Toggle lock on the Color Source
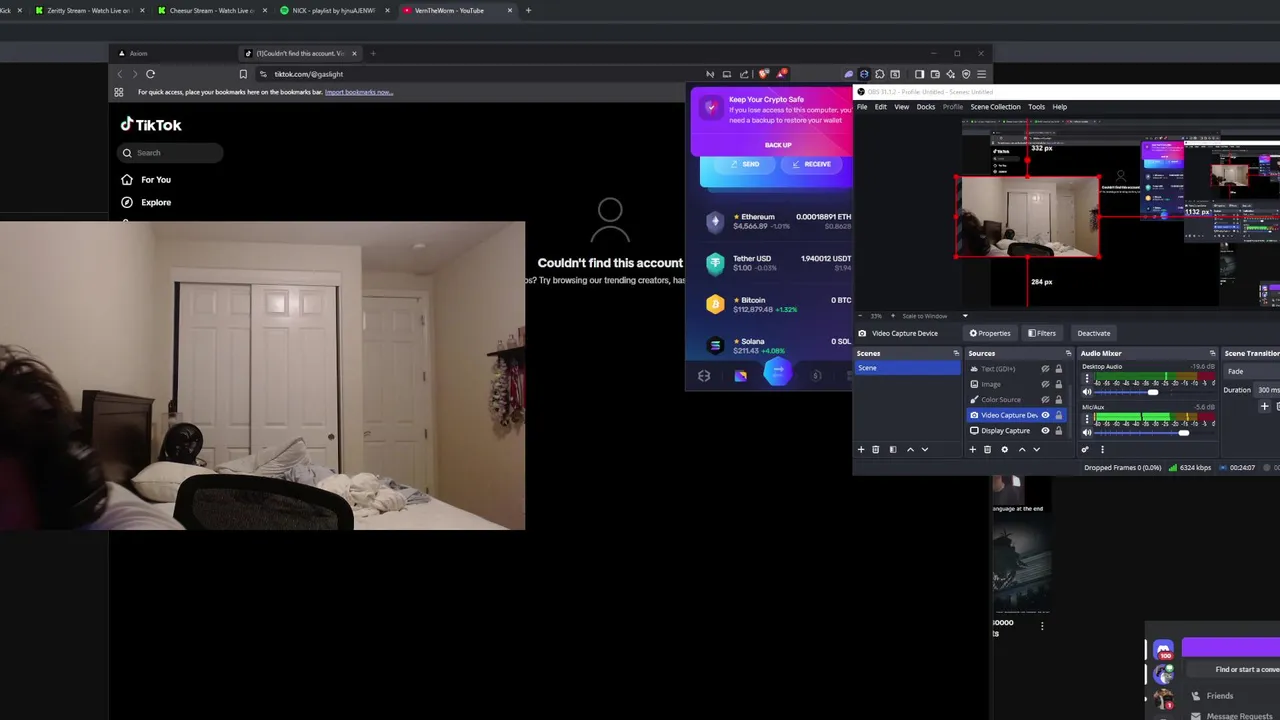 coord(1058,399)
